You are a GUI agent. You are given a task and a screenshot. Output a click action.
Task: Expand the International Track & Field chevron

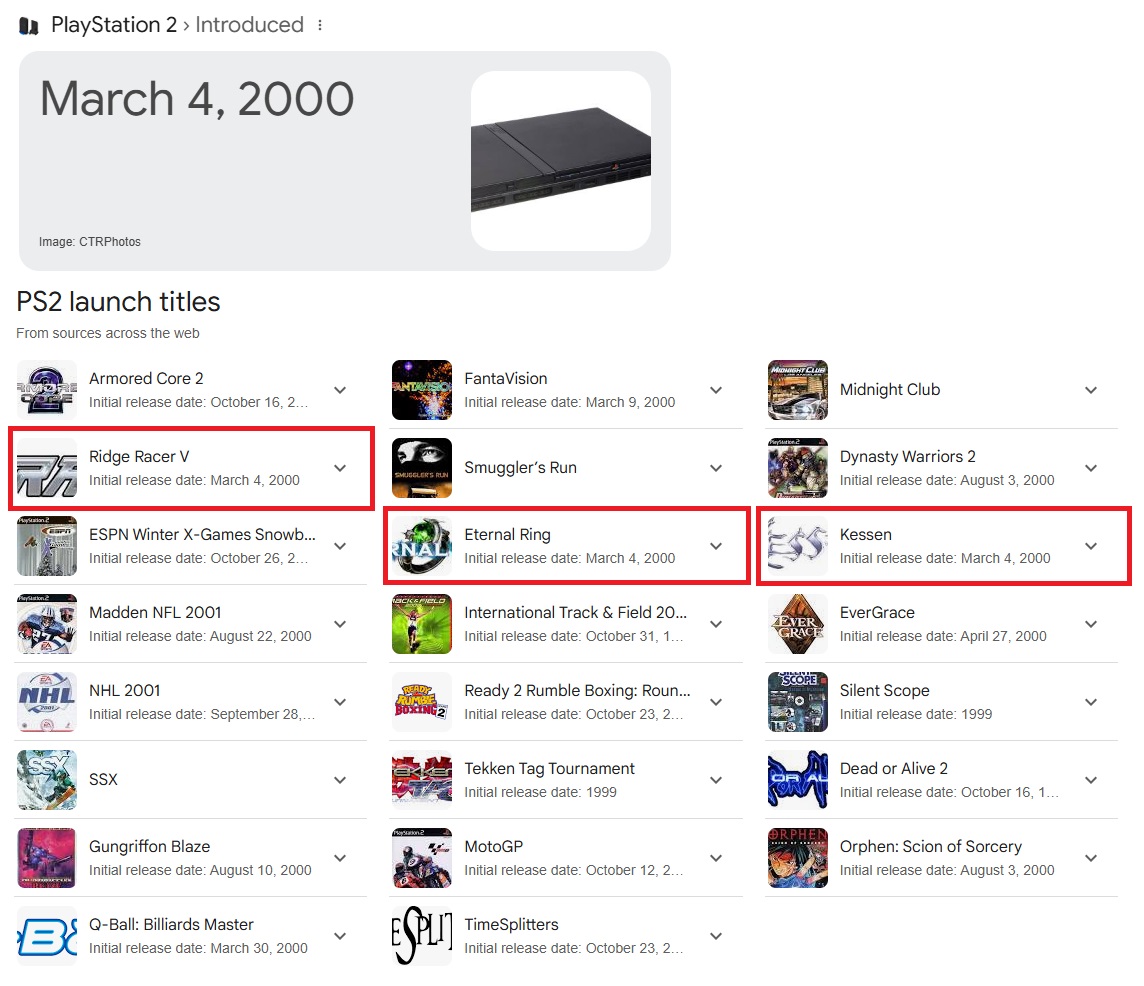716,625
